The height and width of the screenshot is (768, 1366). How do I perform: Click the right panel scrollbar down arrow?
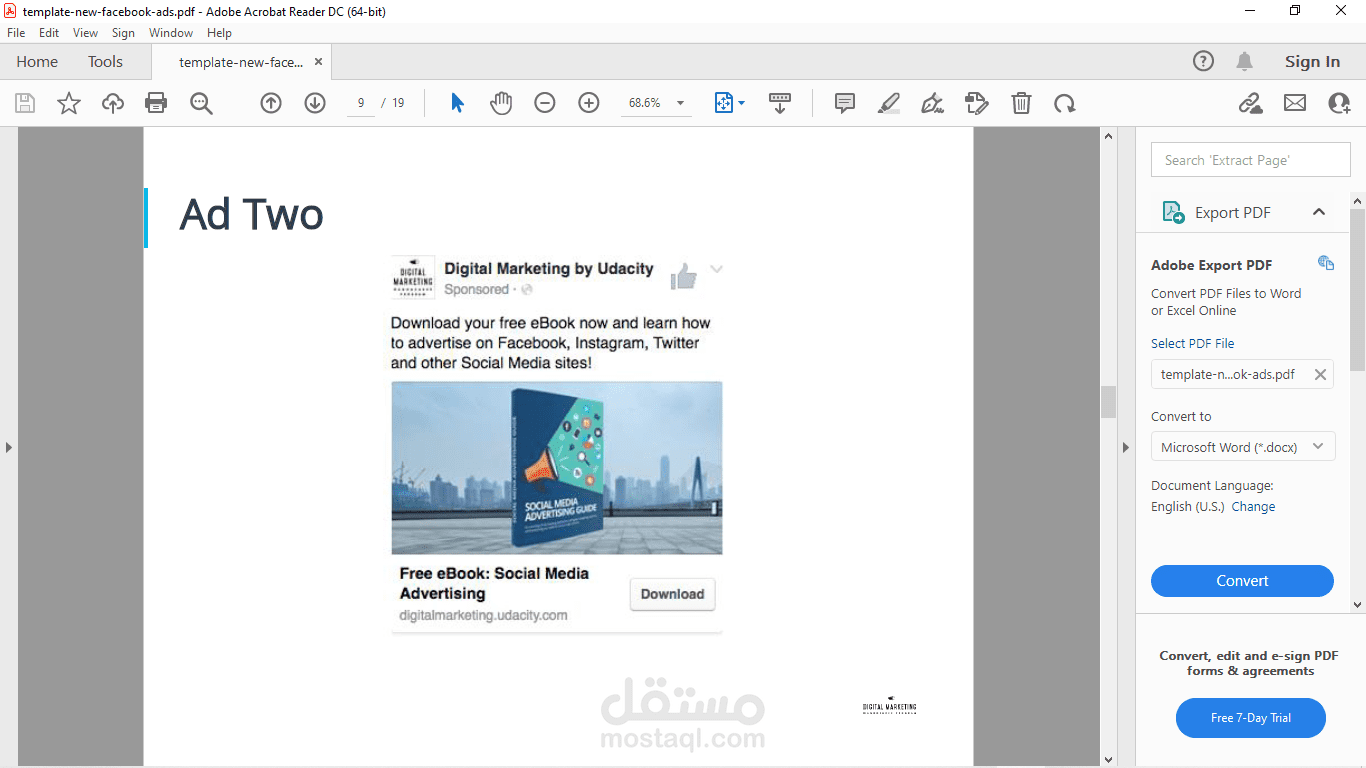1357,604
